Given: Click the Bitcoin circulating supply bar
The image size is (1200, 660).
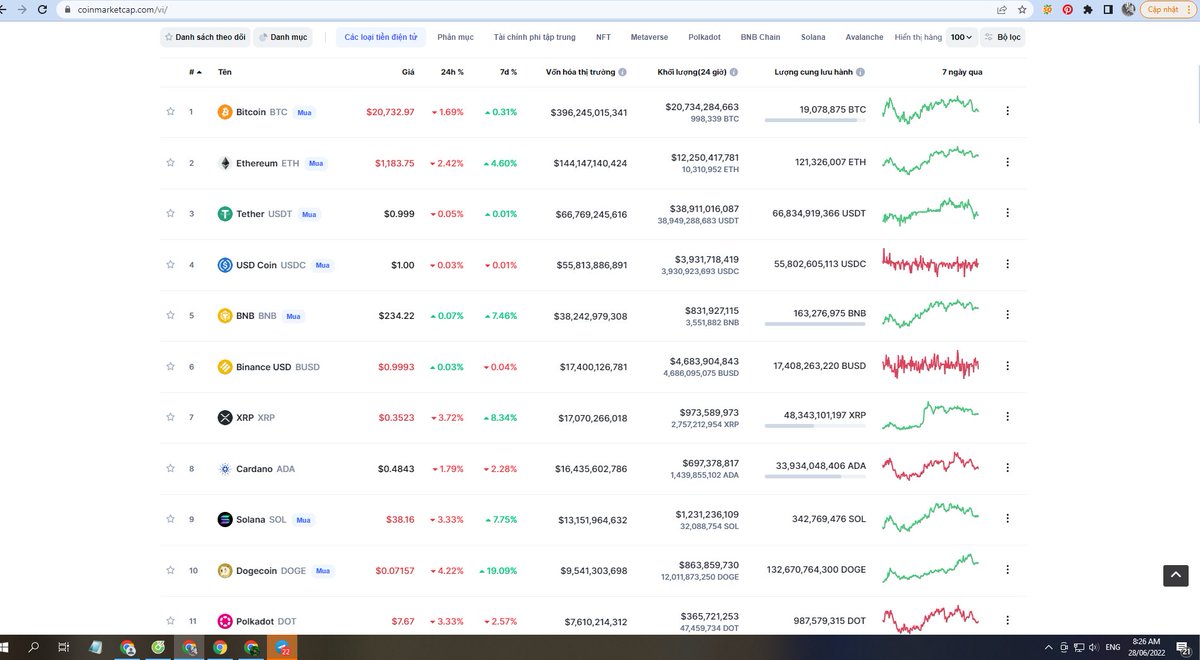Looking at the screenshot, I should tap(815, 121).
